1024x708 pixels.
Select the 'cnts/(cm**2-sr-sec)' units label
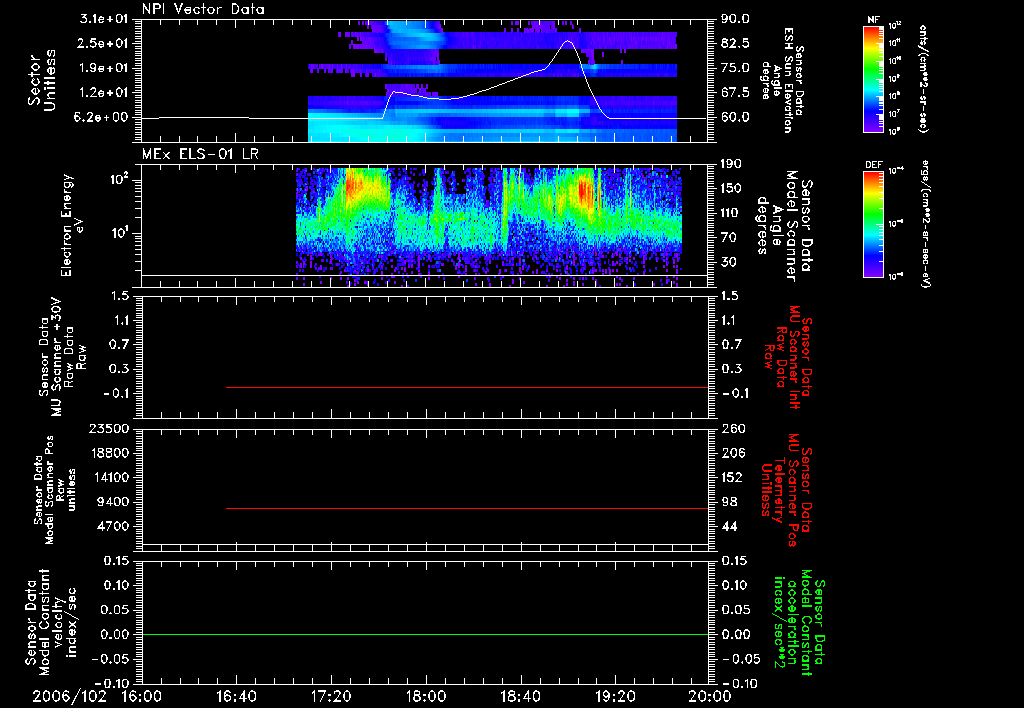click(923, 79)
